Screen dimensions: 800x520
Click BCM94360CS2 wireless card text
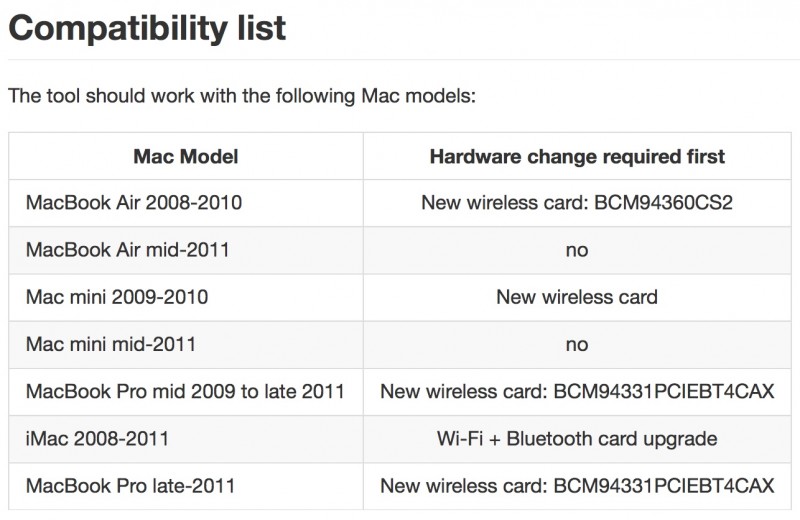663,203
